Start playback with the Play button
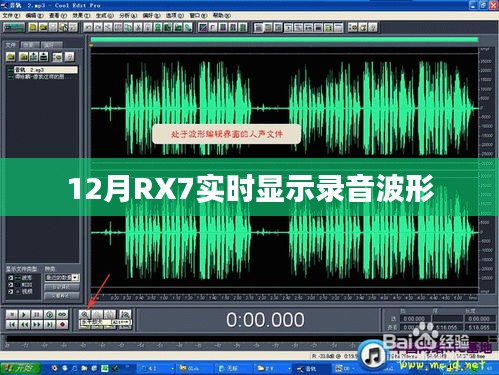Viewport: 499px width, 375px height. [x=24, y=314]
